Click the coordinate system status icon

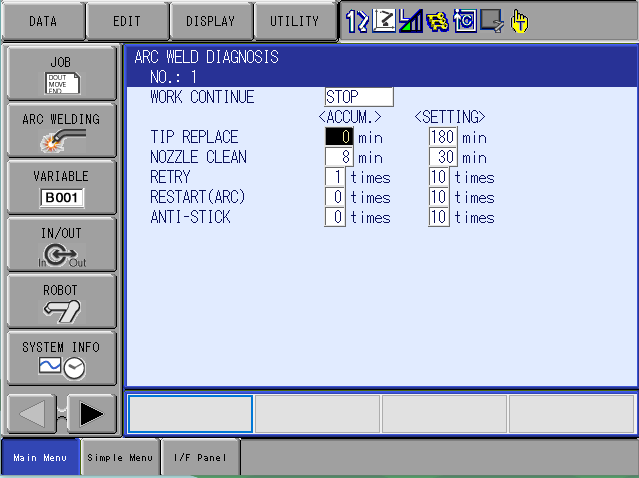click(x=384, y=21)
